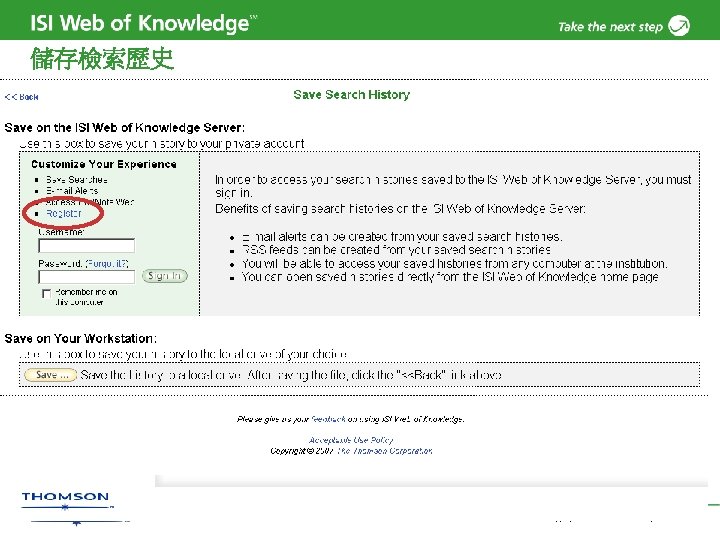Enable Remember me on this computer checkbox
The width and height of the screenshot is (720, 540).
(x=46, y=293)
